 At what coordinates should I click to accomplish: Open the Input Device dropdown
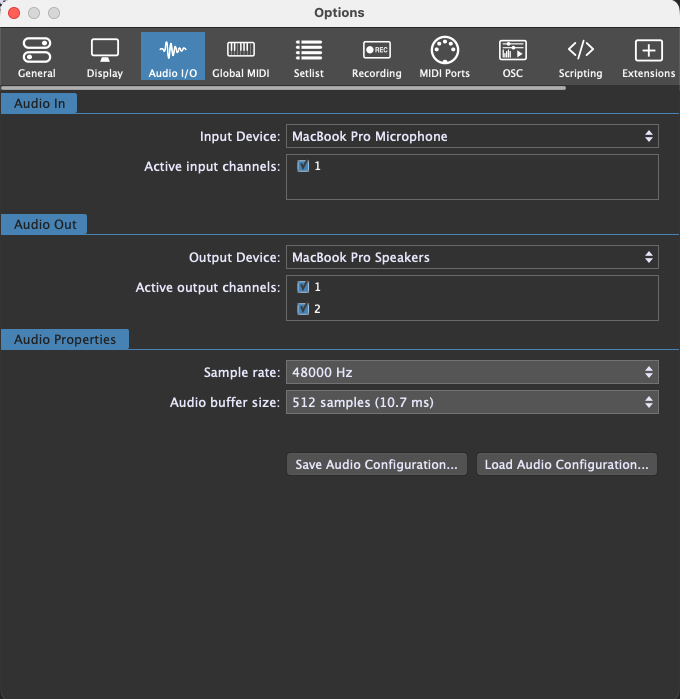coord(472,137)
